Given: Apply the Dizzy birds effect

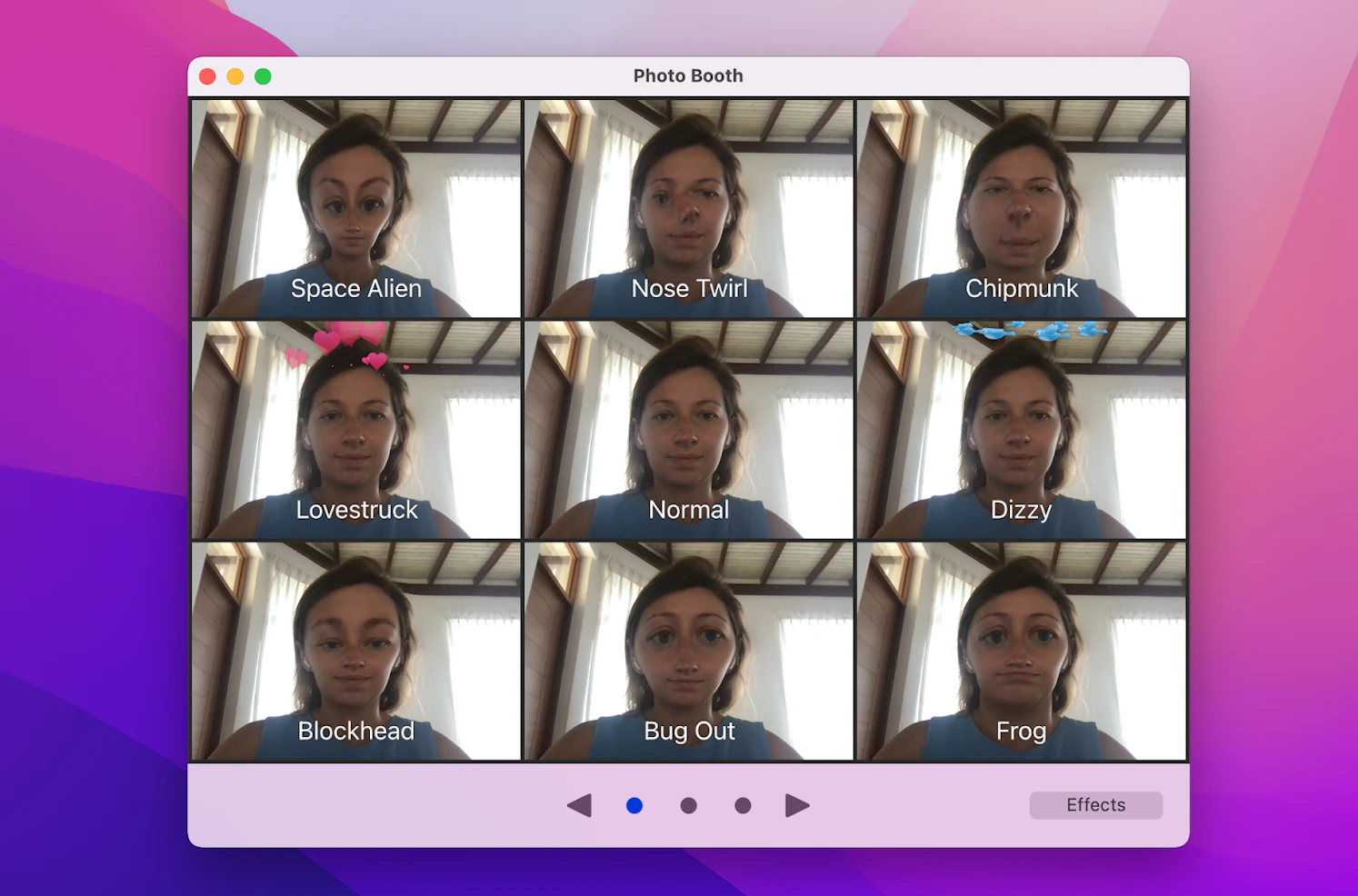Looking at the screenshot, I should coord(1022,429).
